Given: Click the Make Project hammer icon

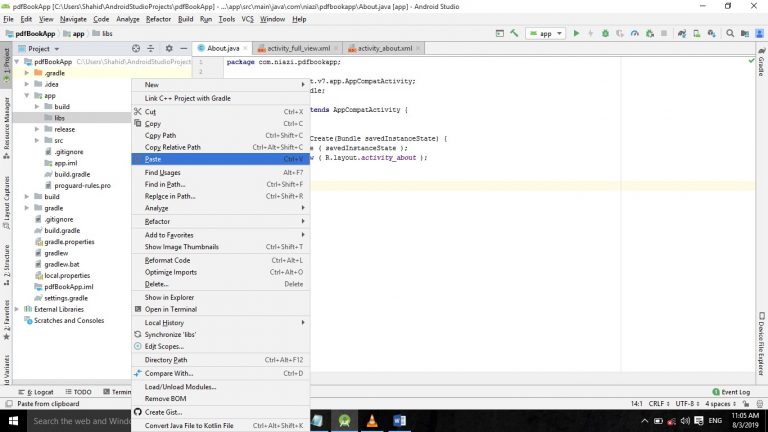Looking at the screenshot, I should [514, 33].
